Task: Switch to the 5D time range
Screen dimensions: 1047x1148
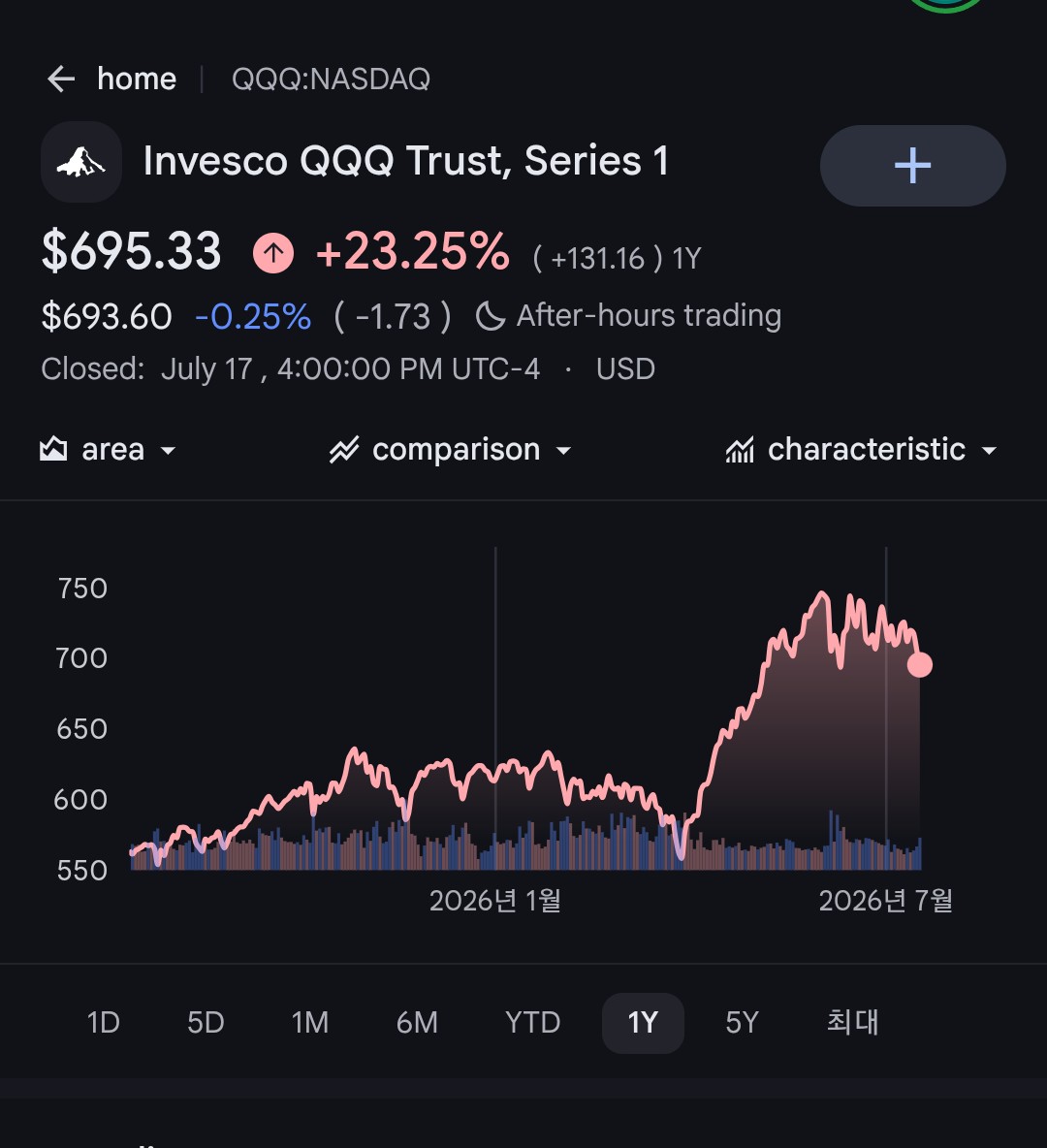Action: (206, 1023)
